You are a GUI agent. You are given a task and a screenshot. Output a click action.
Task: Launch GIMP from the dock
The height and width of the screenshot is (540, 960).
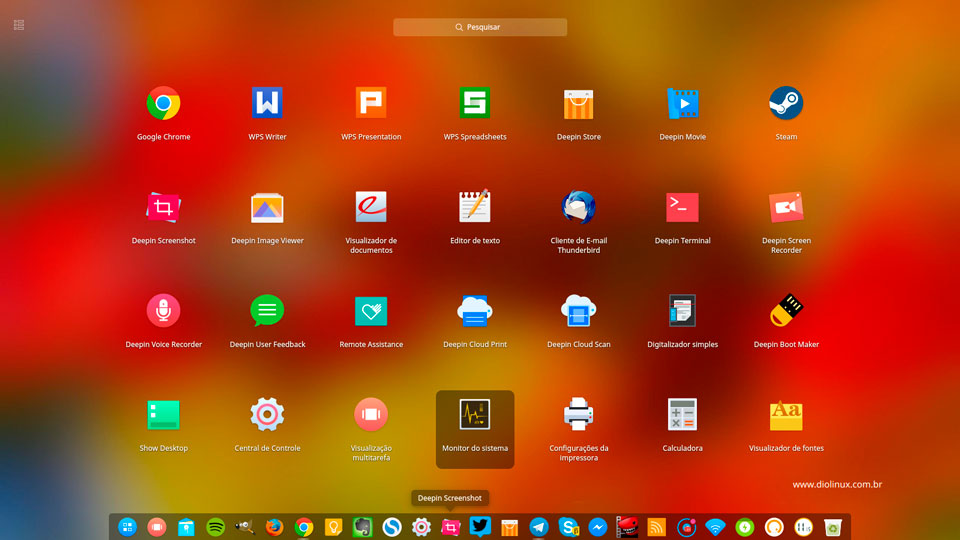[x=245, y=527]
